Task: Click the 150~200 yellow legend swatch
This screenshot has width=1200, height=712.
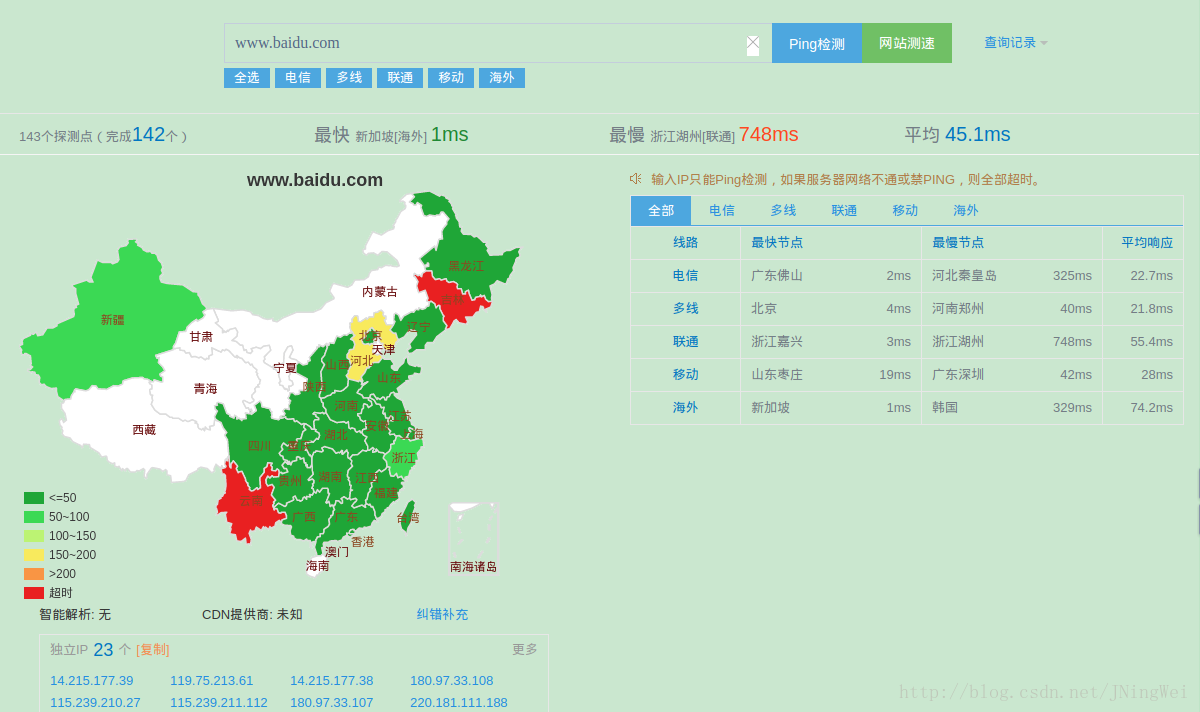Action: pos(34,555)
